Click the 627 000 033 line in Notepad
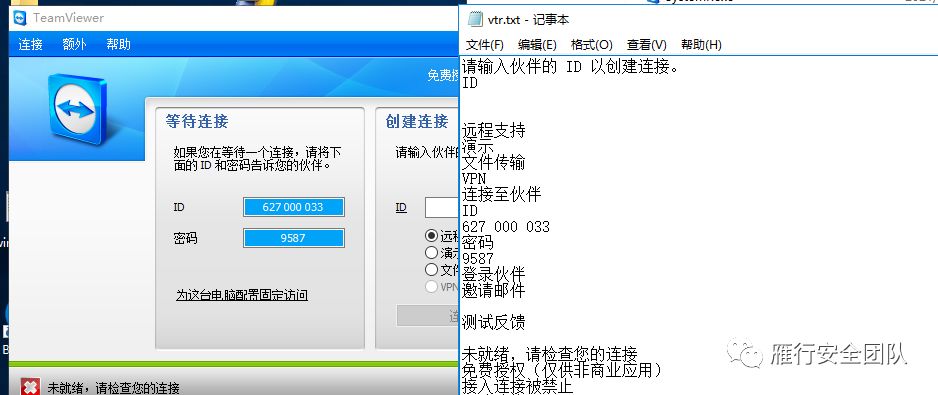The height and width of the screenshot is (395, 938). (x=506, y=227)
